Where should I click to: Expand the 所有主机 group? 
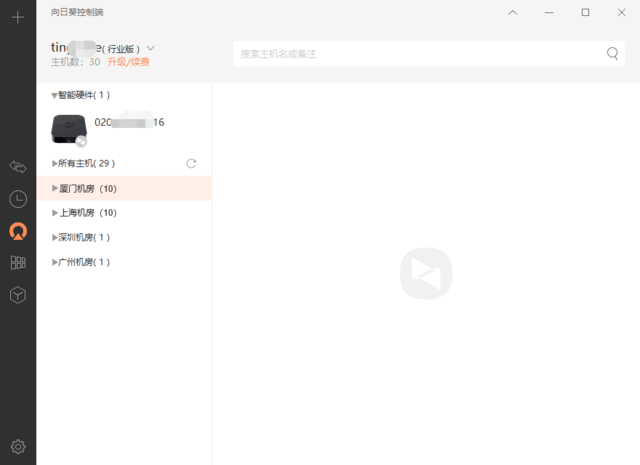54,163
